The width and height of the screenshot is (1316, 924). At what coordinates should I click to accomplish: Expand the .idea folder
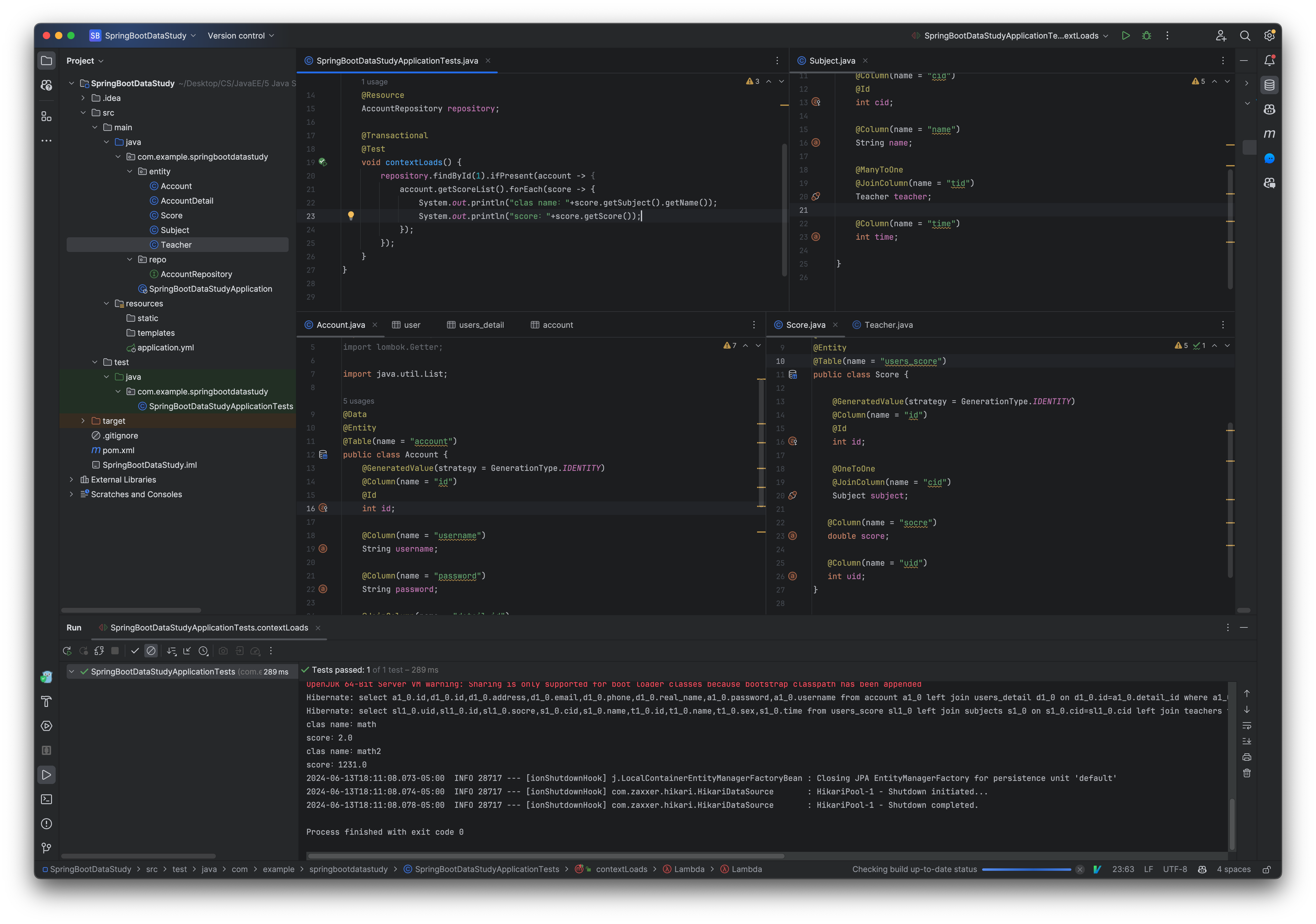point(83,98)
